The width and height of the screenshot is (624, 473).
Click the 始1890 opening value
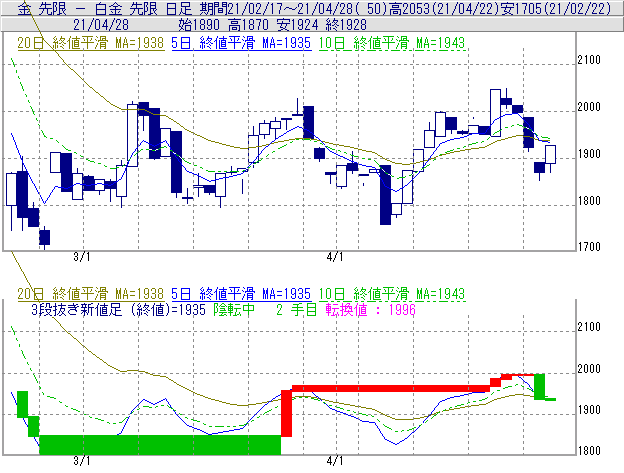(x=199, y=25)
